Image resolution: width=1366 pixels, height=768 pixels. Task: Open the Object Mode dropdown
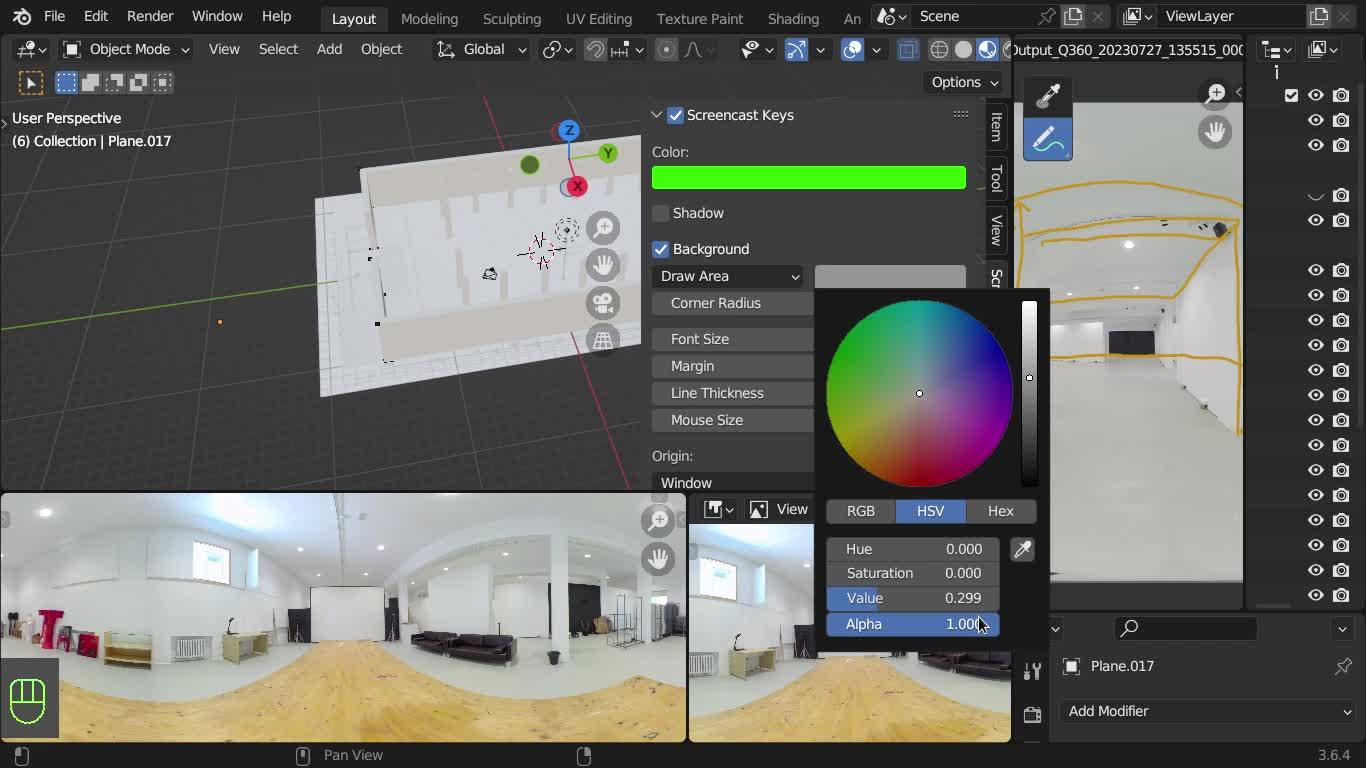127,49
